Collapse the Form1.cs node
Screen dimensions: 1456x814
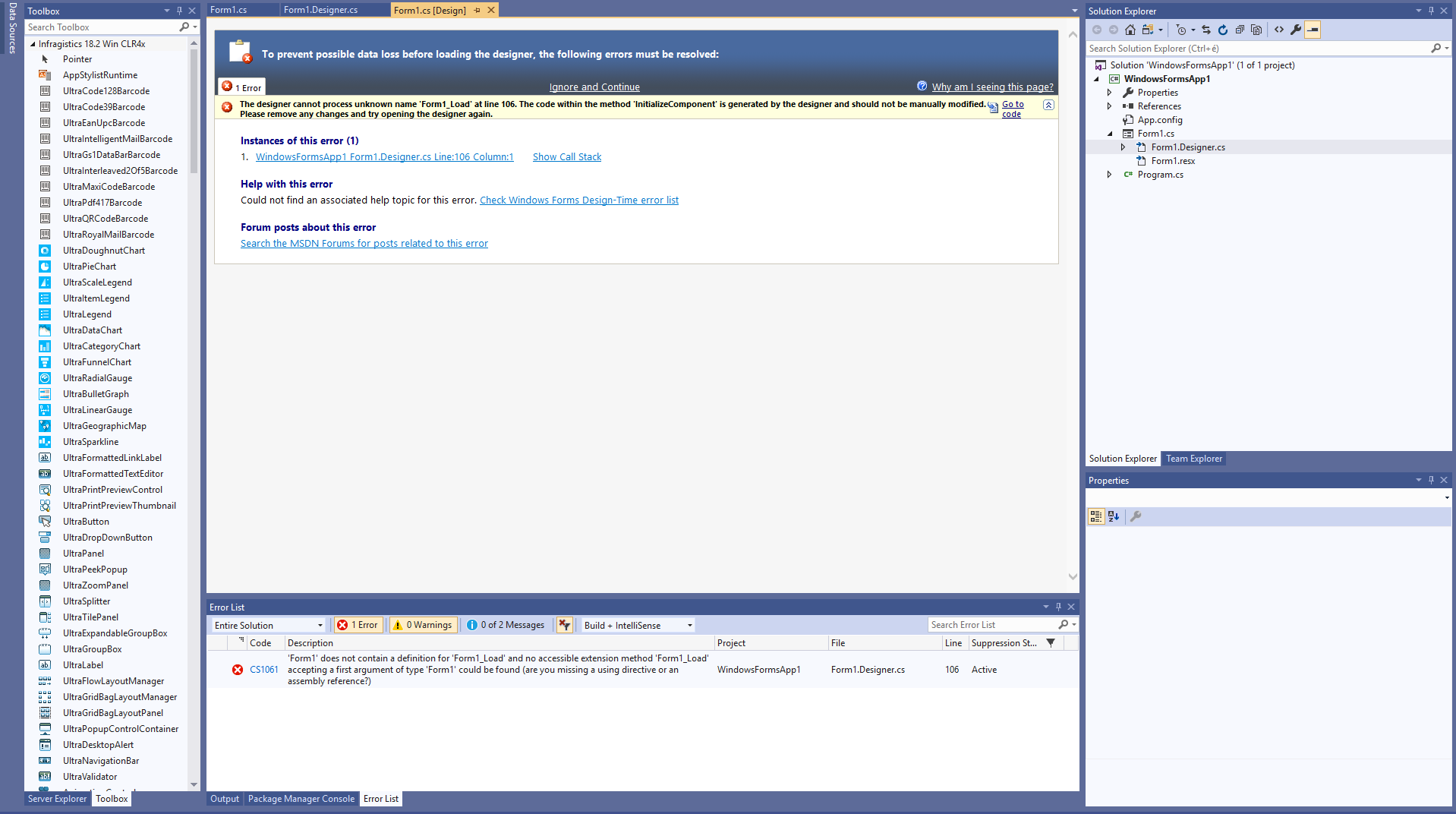click(x=1110, y=134)
